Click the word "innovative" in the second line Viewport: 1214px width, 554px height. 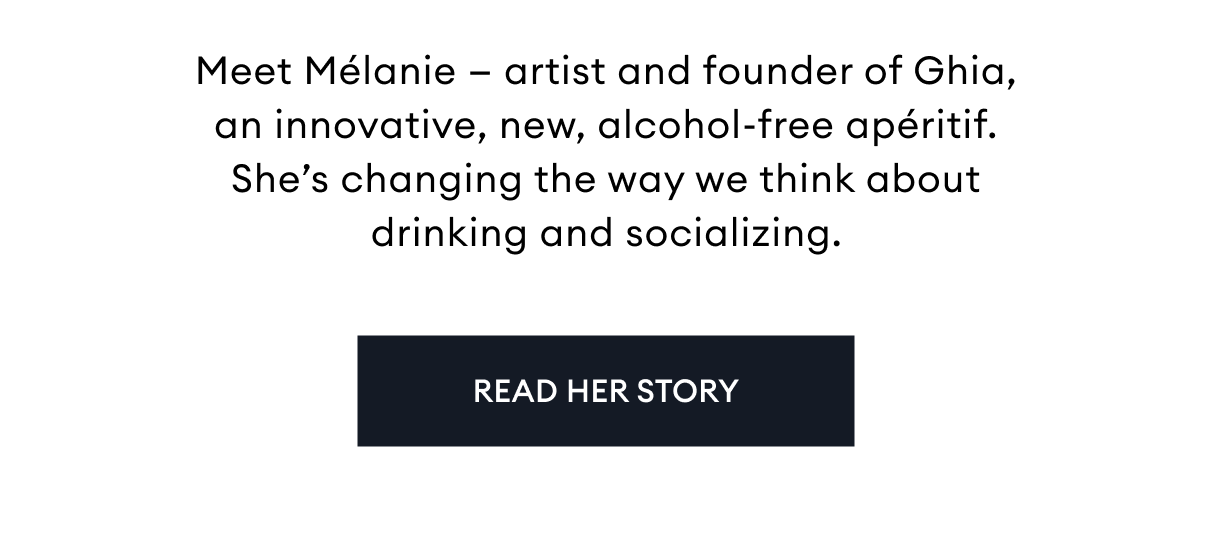pos(363,127)
